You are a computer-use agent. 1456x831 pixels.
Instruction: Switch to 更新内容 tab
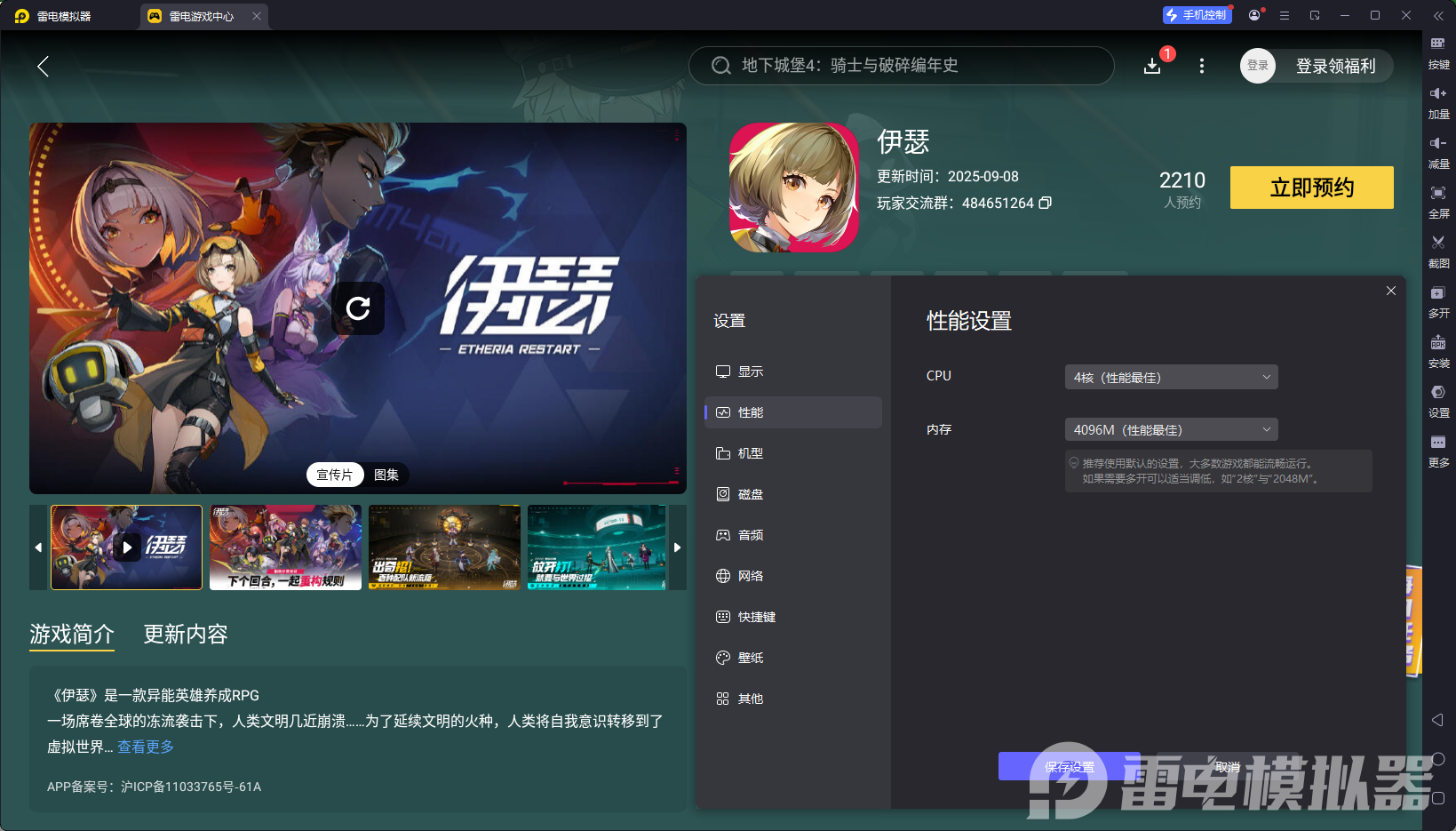[x=186, y=634]
